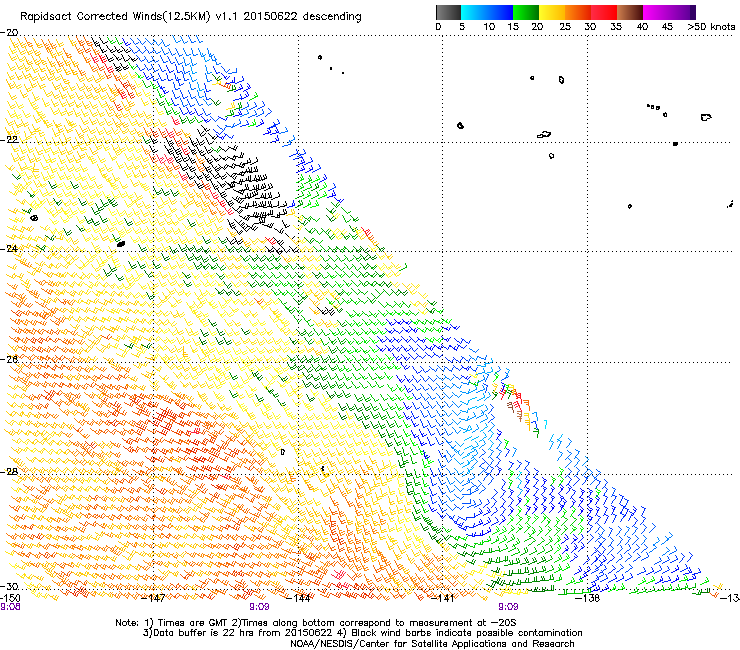Click the '-26' latitude axis label
The image size is (740, 650).
(9, 360)
